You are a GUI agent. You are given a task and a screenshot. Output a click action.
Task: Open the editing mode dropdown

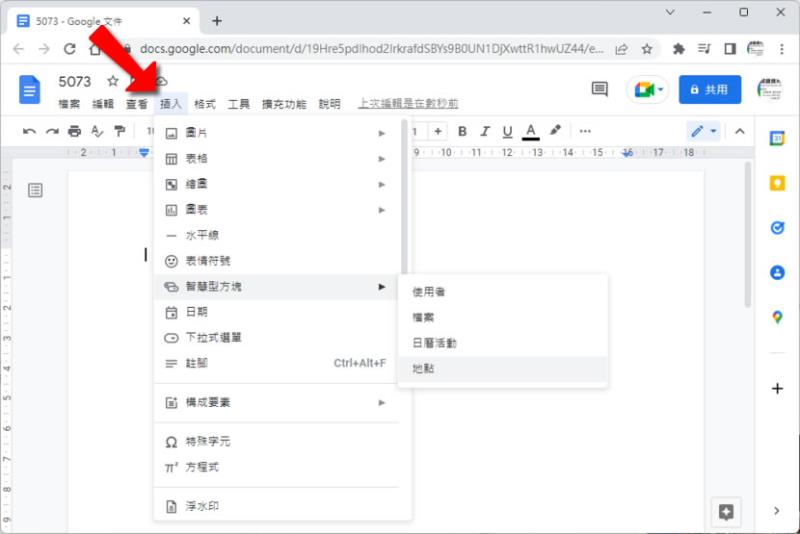pos(704,132)
